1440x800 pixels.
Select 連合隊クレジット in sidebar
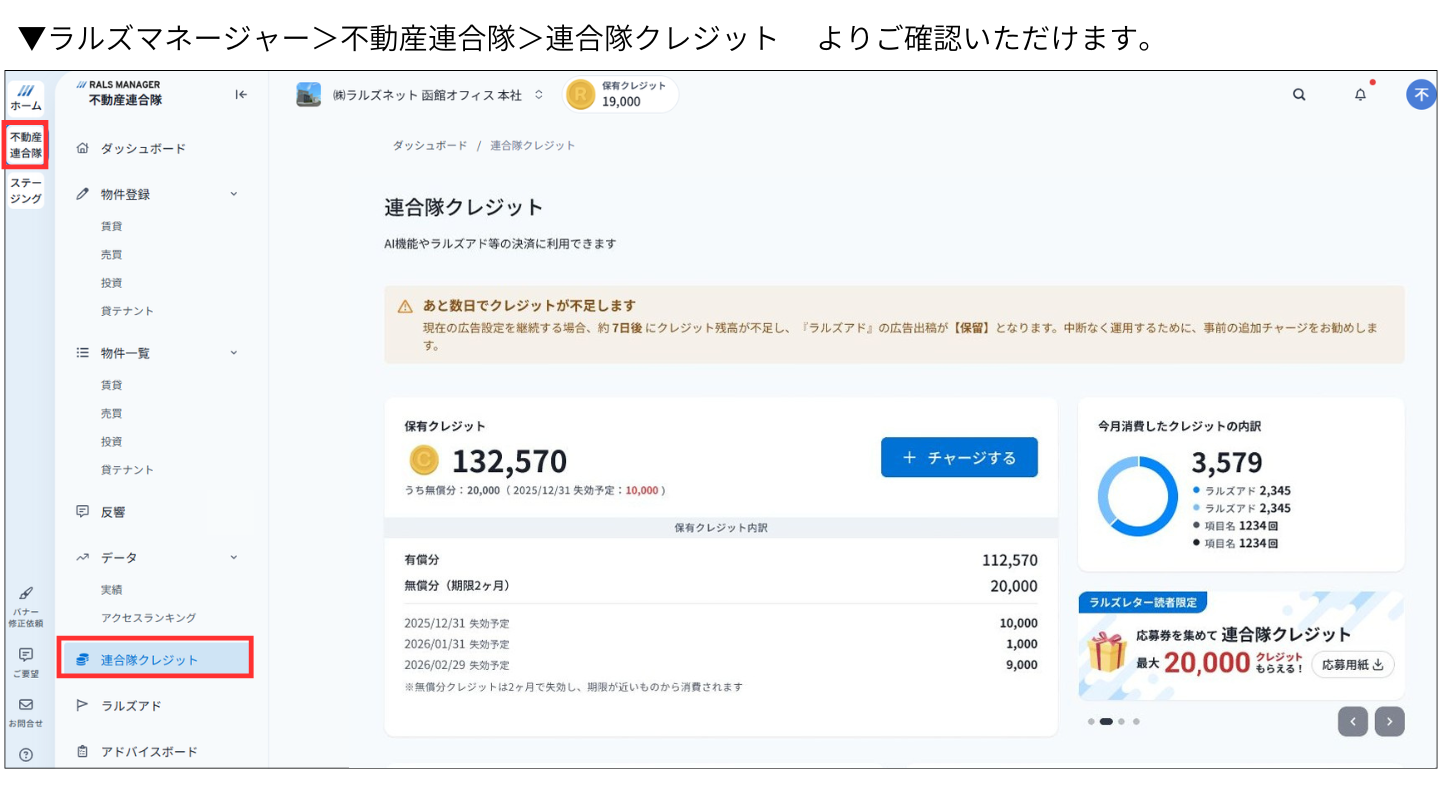pos(154,660)
